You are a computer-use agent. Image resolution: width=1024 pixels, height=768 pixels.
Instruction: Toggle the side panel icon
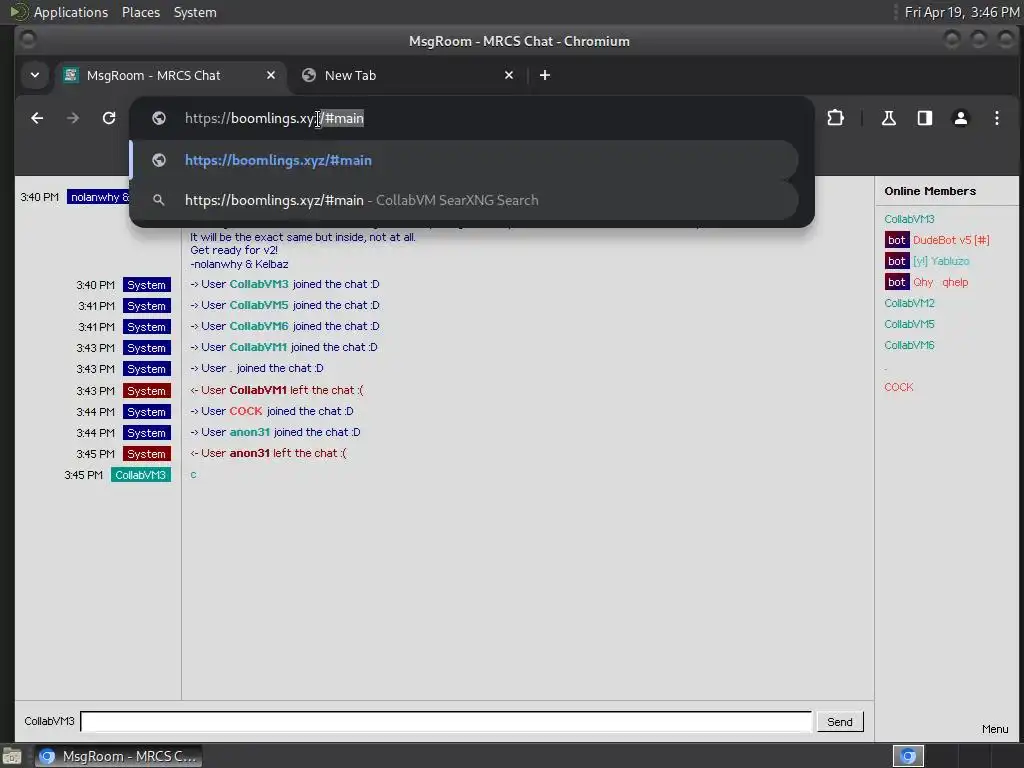tap(924, 118)
